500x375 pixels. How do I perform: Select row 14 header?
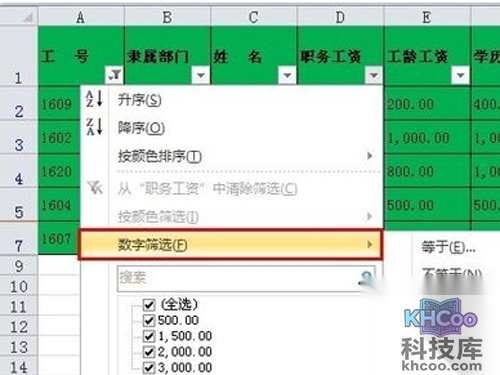pos(19,366)
